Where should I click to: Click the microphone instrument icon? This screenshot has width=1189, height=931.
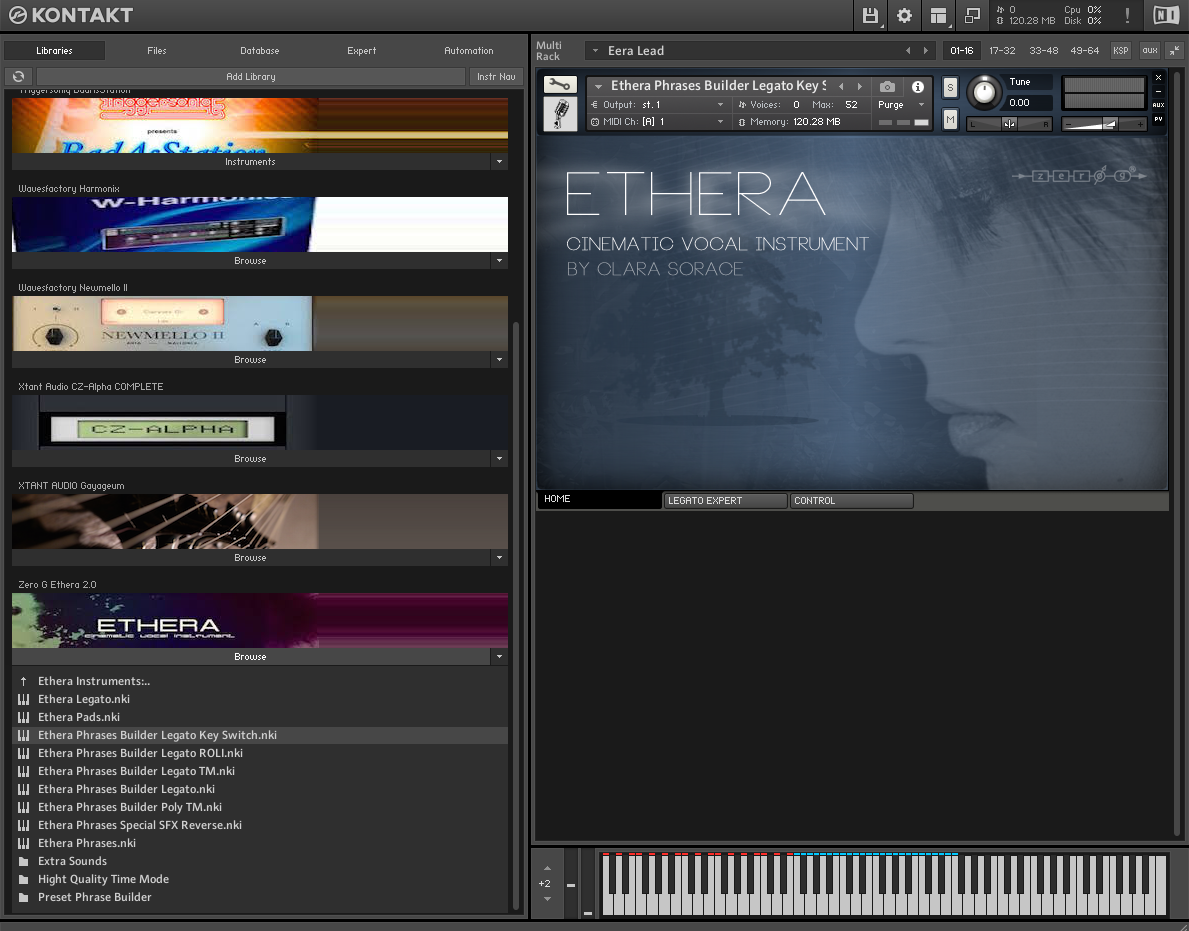click(x=560, y=114)
